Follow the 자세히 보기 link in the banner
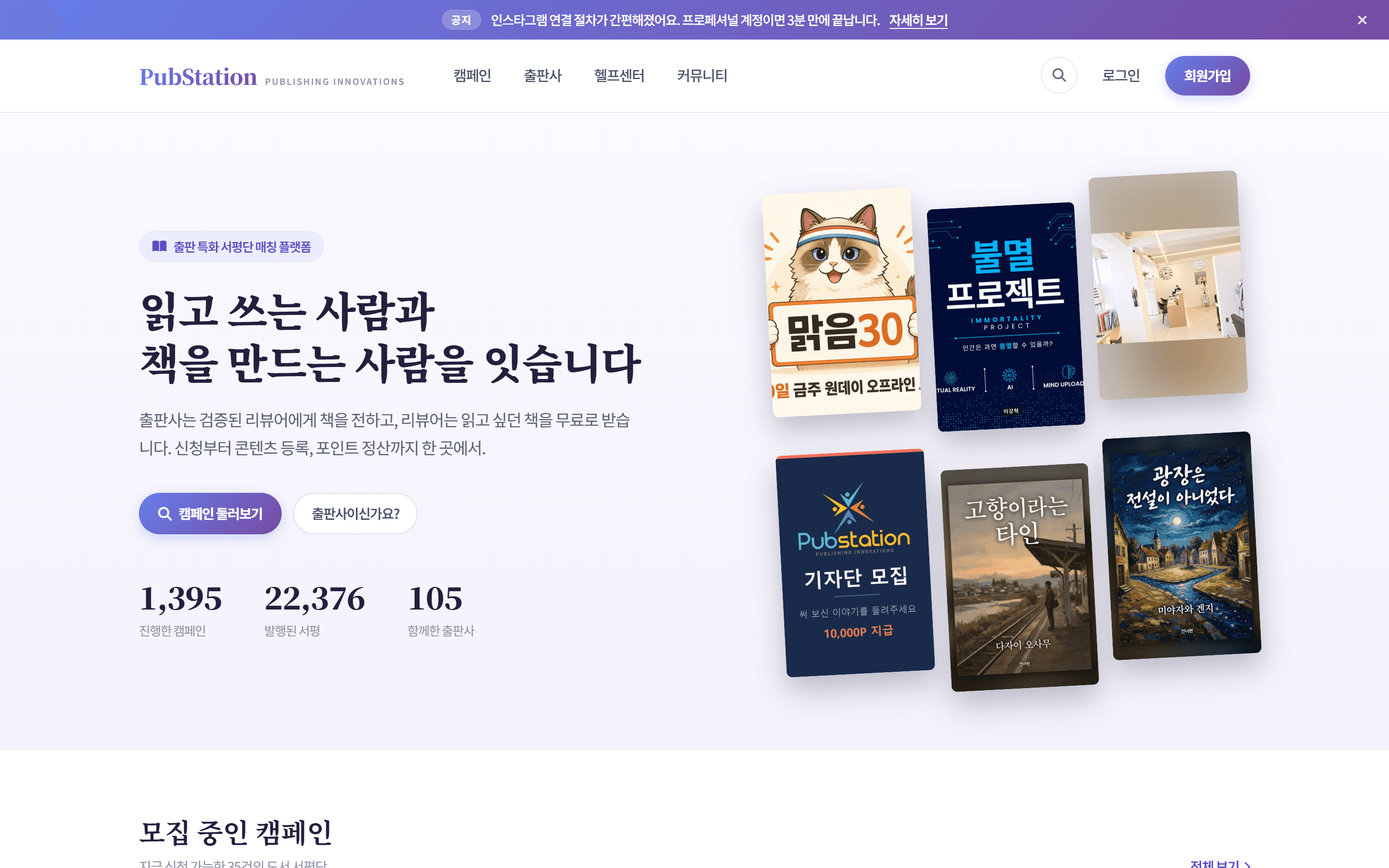This screenshot has height=868, width=1389. pos(918,20)
